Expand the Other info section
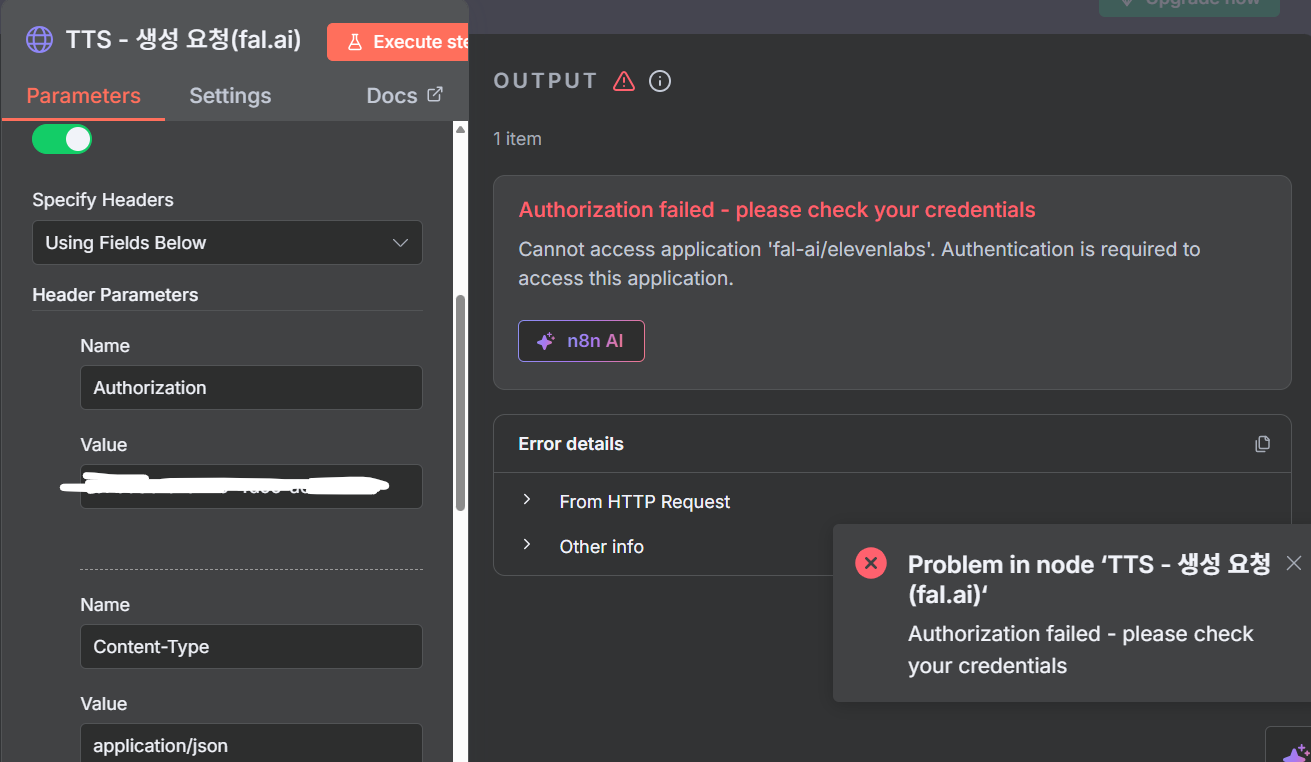The image size is (1311, 762). 527,546
